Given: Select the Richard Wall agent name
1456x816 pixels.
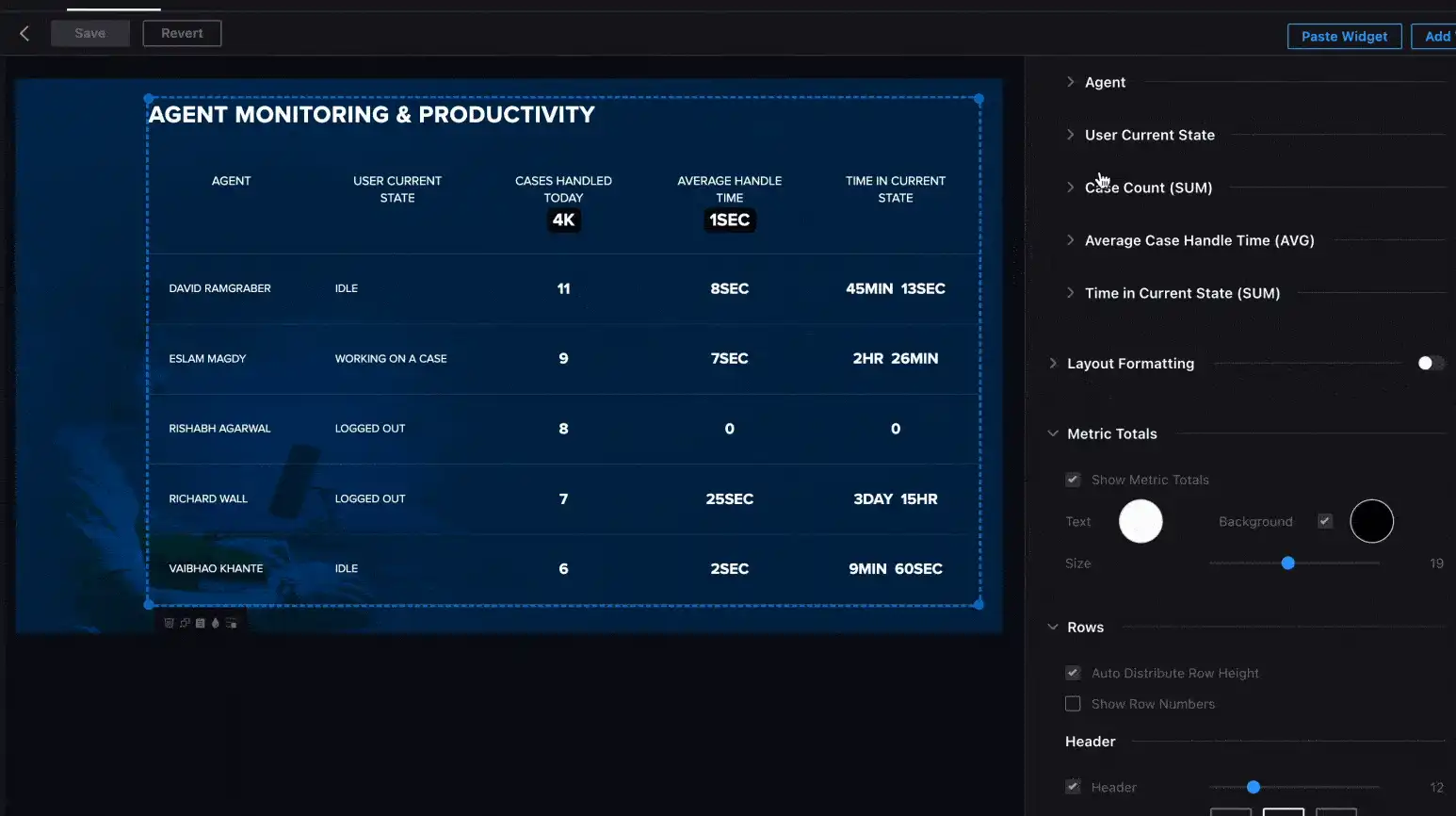Looking at the screenshot, I should [x=208, y=499].
